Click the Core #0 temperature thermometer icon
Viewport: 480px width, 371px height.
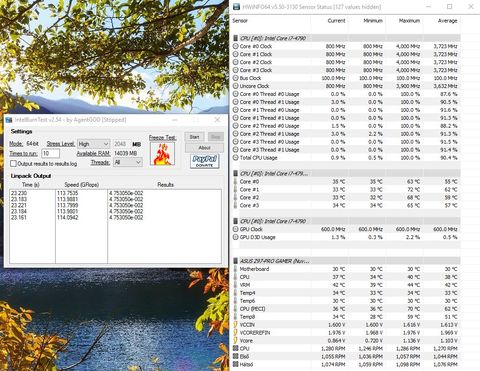[235, 182]
